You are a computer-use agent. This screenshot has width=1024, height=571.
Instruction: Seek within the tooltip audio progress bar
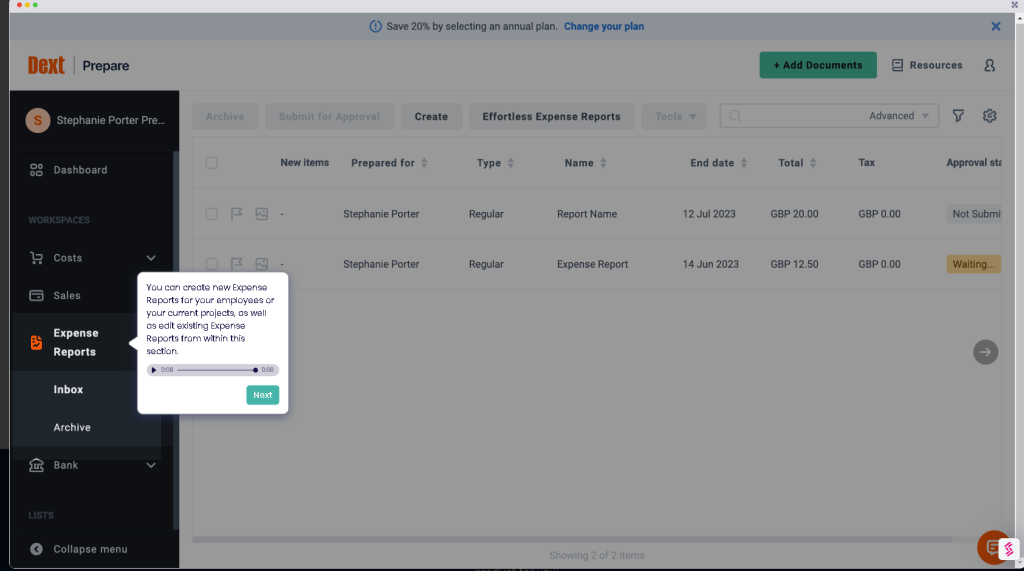216,370
